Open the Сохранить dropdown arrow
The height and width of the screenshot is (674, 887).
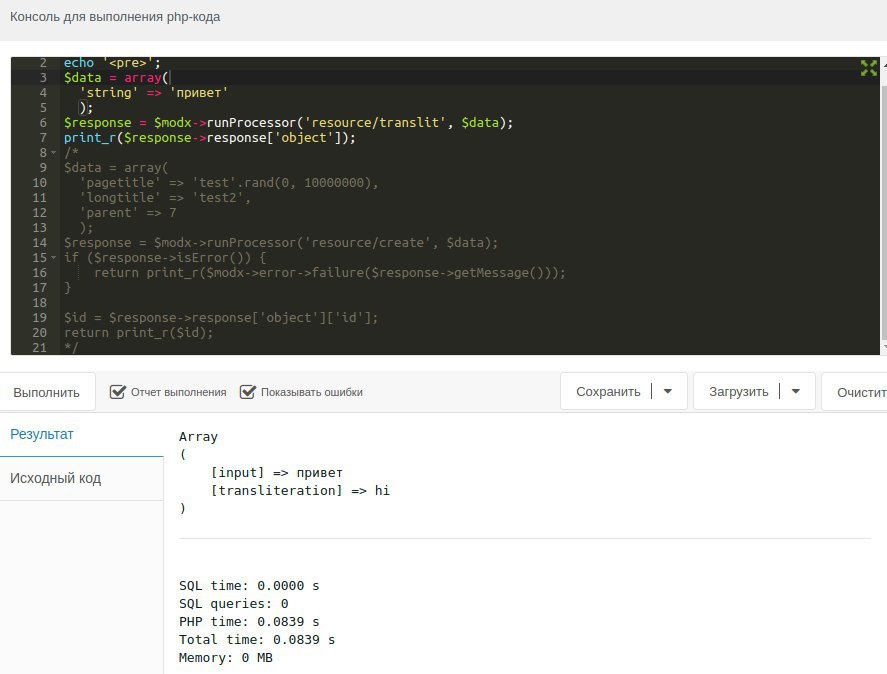(668, 392)
